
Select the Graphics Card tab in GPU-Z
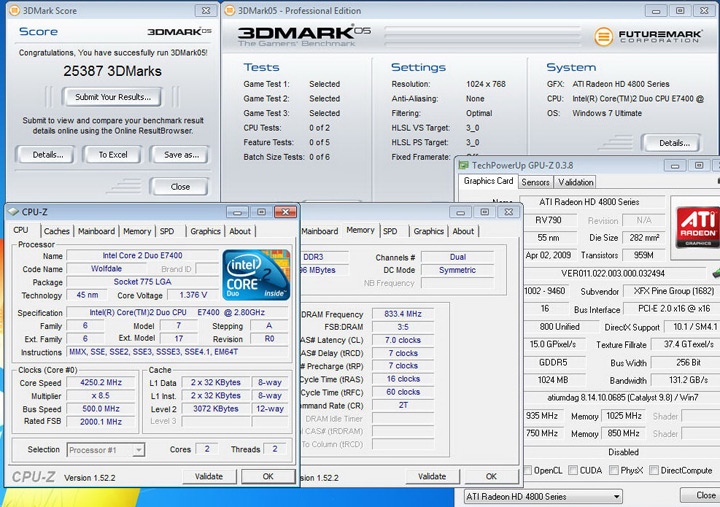[488, 181]
